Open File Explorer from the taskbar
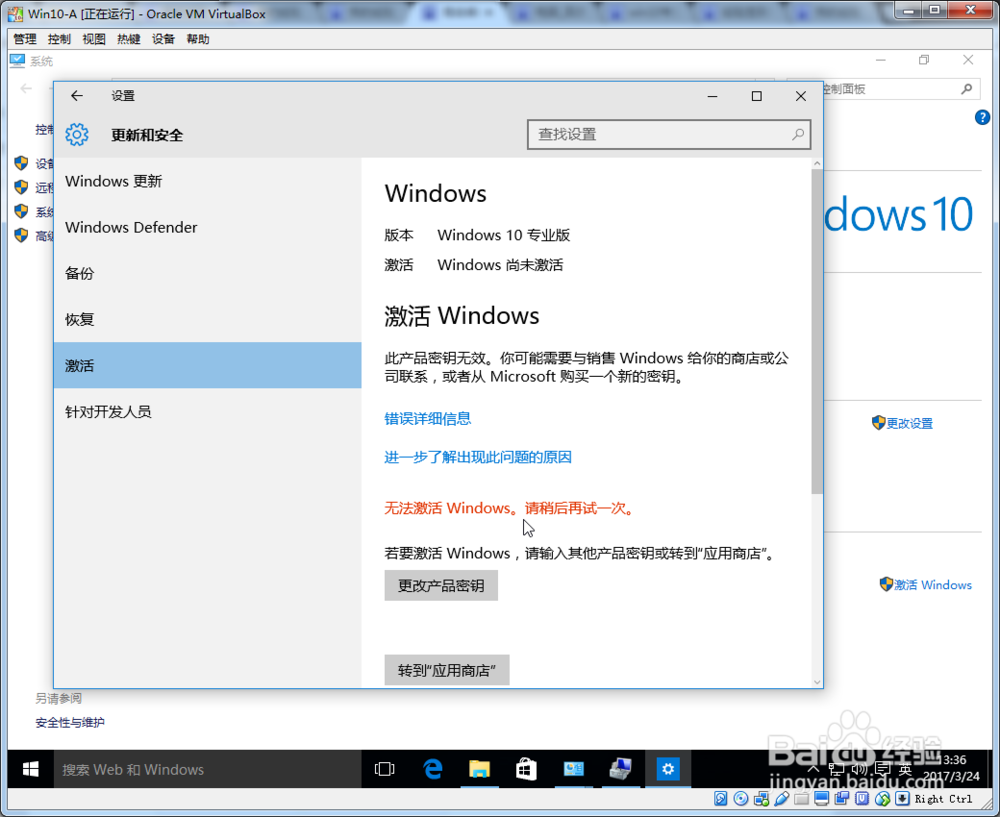The height and width of the screenshot is (817, 1000). tap(479, 769)
